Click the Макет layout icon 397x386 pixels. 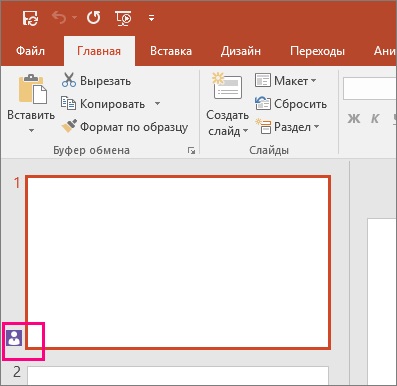click(x=263, y=80)
